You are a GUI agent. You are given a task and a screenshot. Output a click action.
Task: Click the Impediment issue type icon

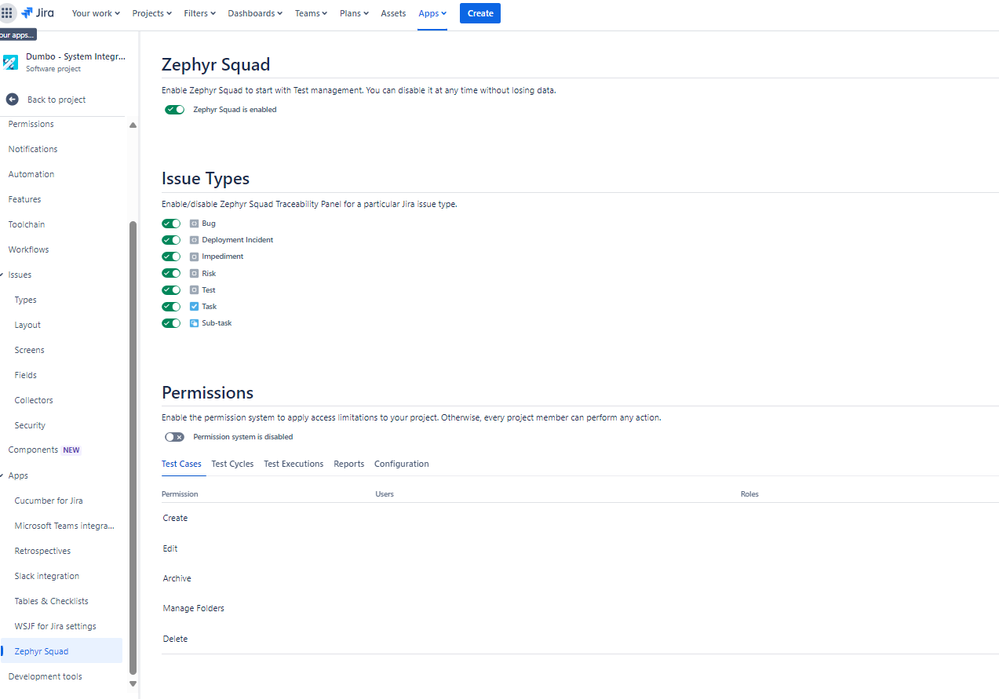[194, 257]
